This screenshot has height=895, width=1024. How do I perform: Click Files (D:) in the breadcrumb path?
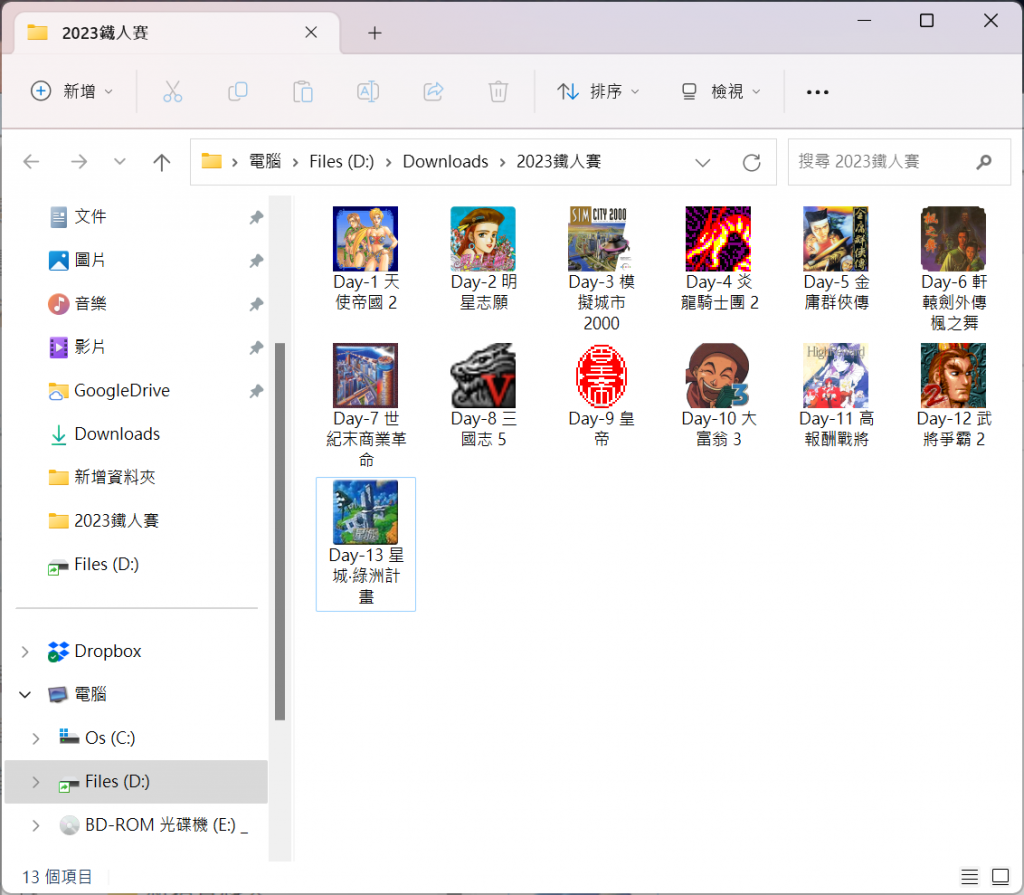click(342, 161)
